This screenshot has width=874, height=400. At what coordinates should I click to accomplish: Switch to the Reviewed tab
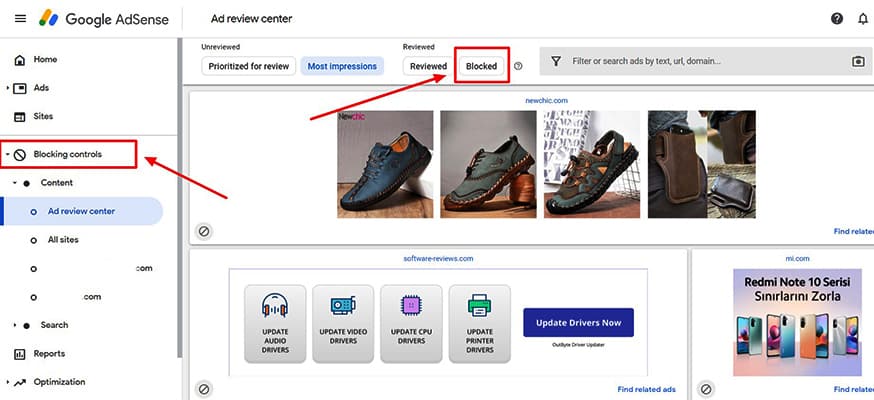(x=428, y=66)
